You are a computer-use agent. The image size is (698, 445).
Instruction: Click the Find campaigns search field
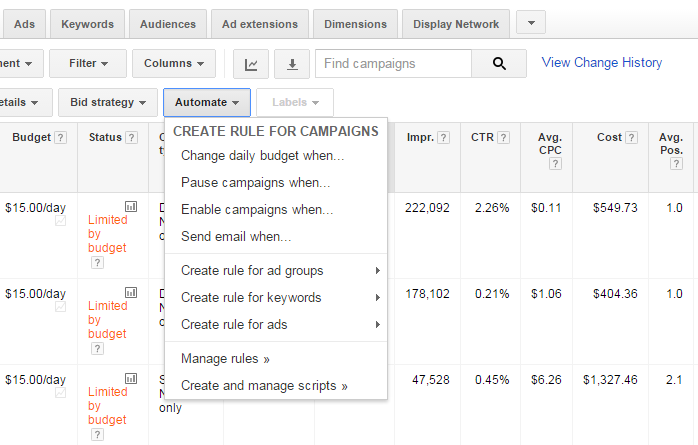394,64
